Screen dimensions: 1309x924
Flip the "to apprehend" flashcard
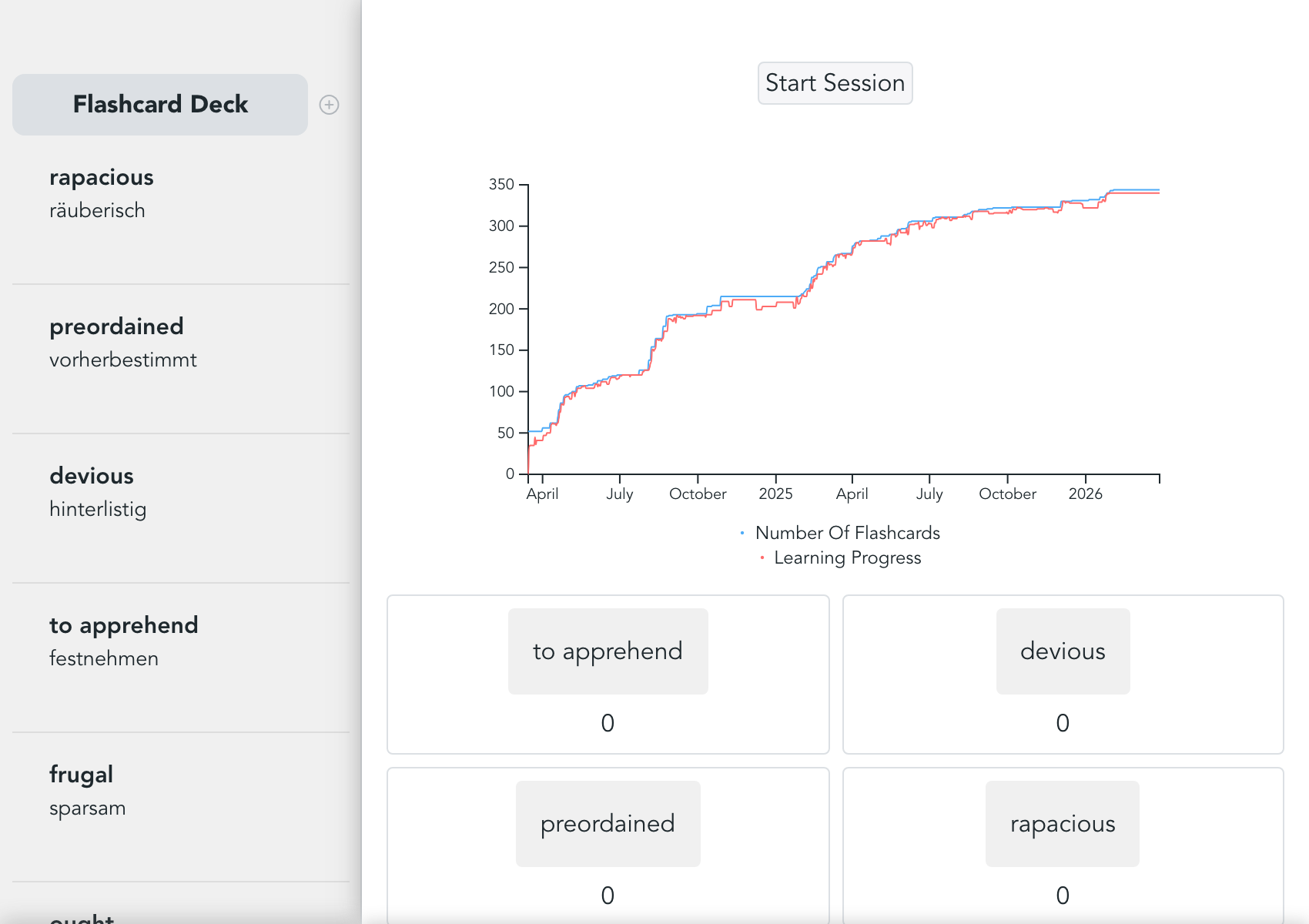[608, 651]
